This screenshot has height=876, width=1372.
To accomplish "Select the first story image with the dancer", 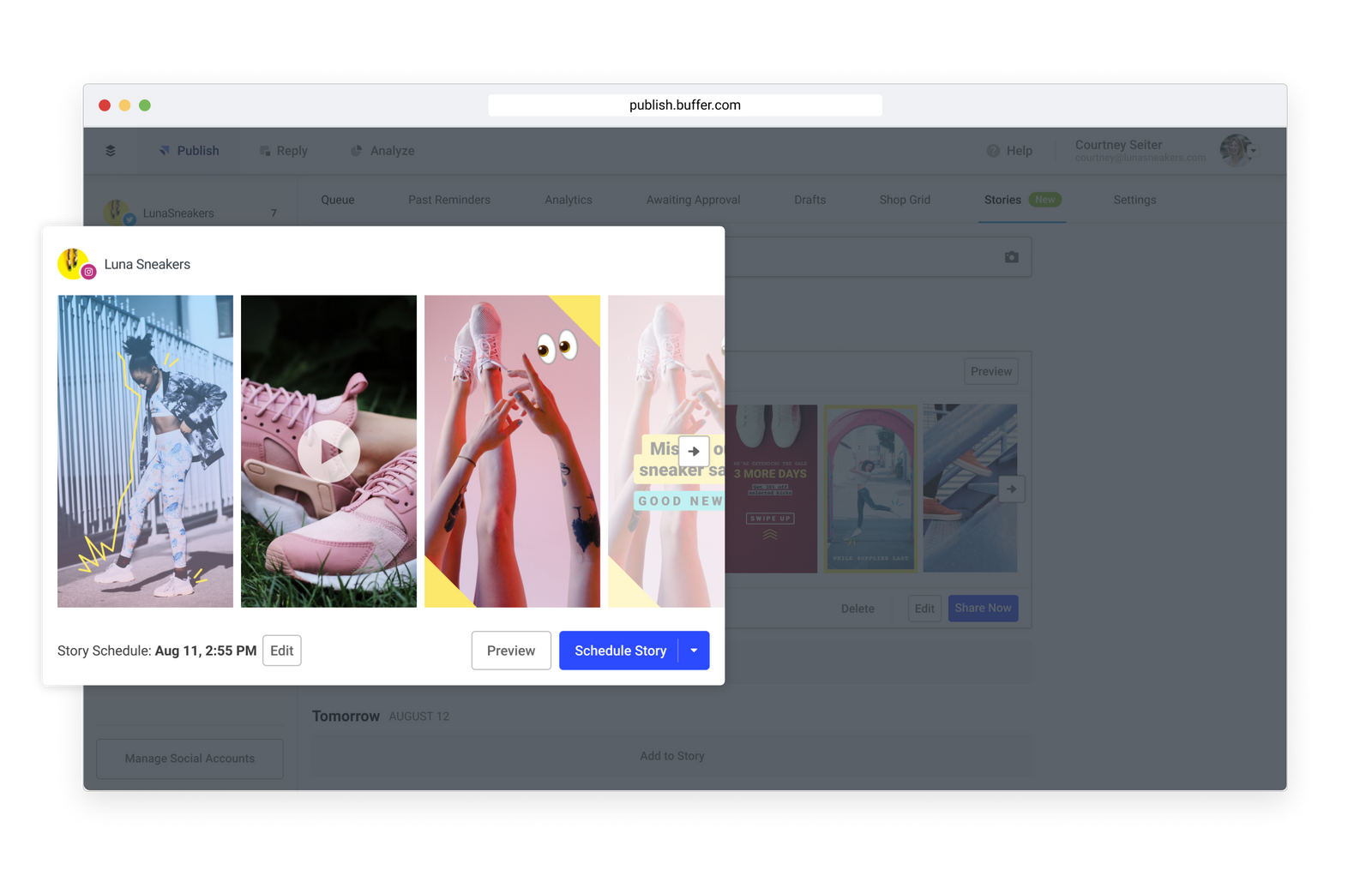I will [x=145, y=451].
